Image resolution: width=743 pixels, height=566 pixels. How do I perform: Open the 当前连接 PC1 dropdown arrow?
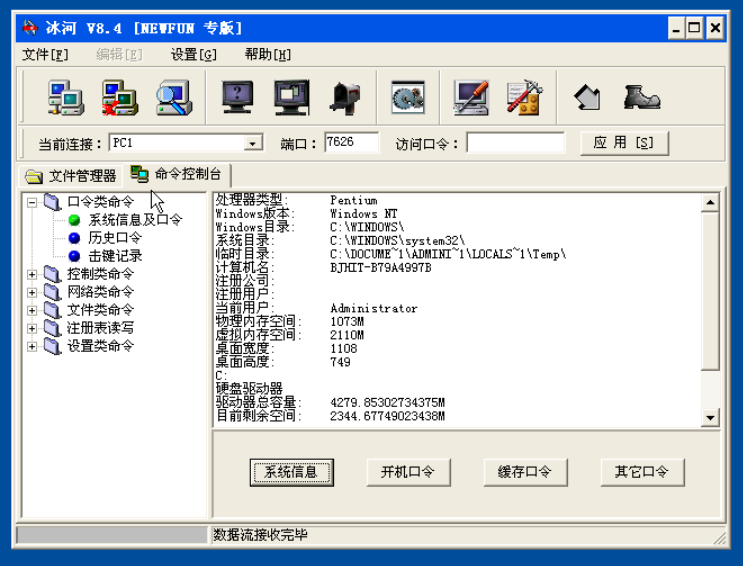pyautogui.click(x=253, y=143)
